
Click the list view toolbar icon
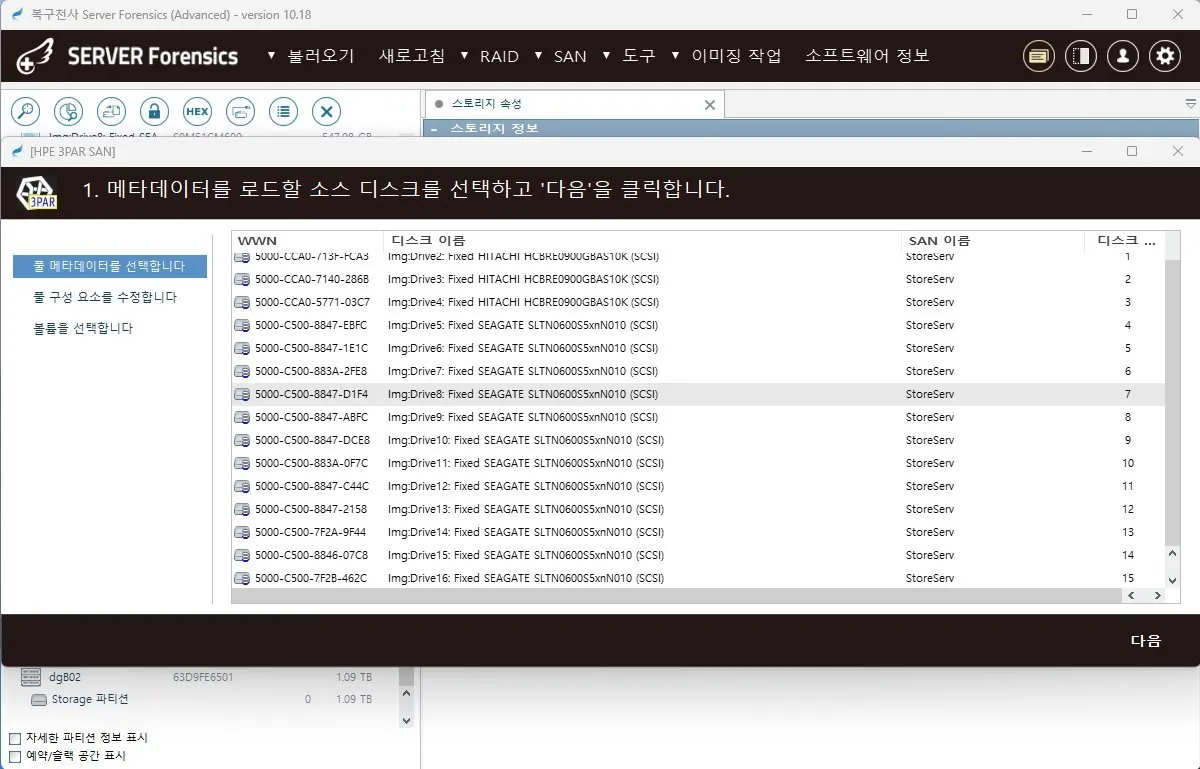point(284,111)
